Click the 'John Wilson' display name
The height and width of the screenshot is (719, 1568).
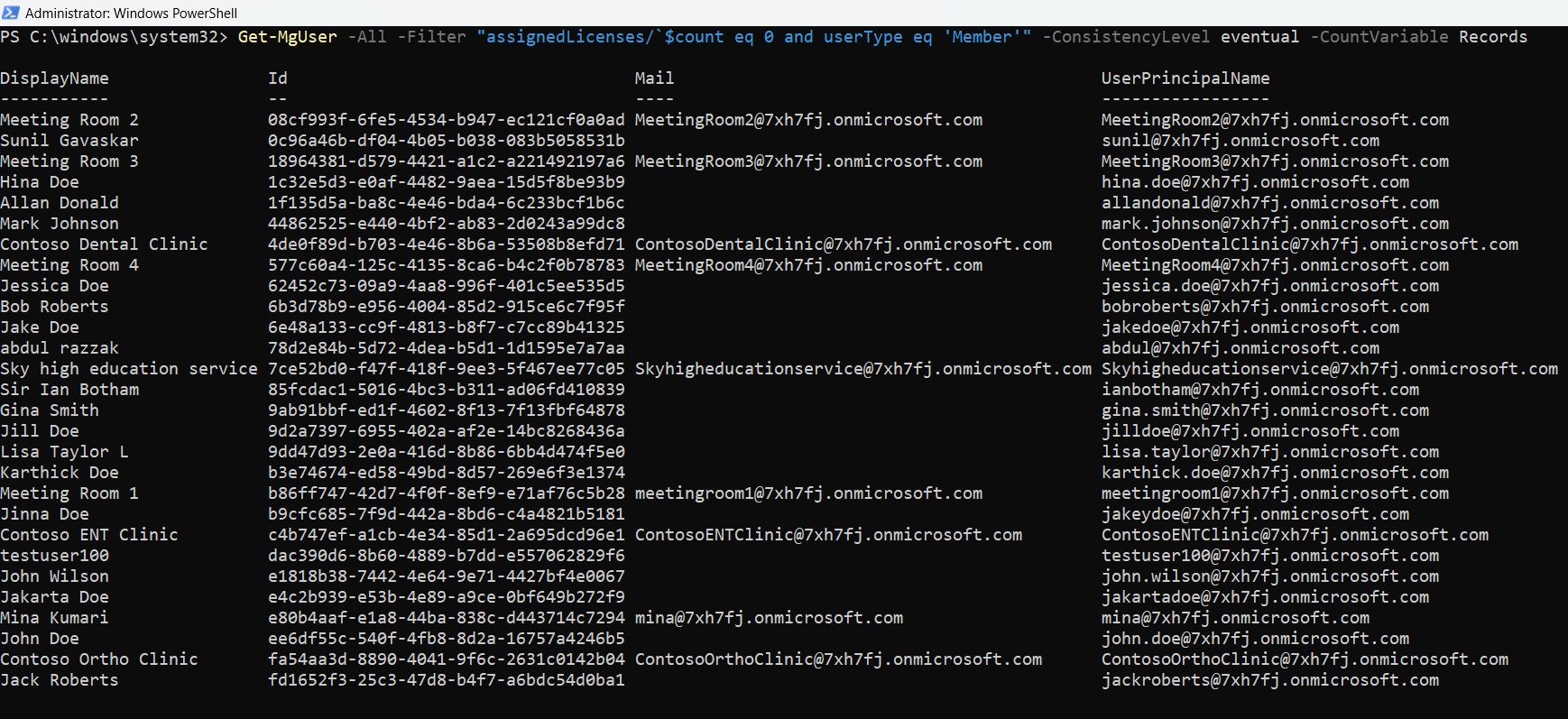54,576
